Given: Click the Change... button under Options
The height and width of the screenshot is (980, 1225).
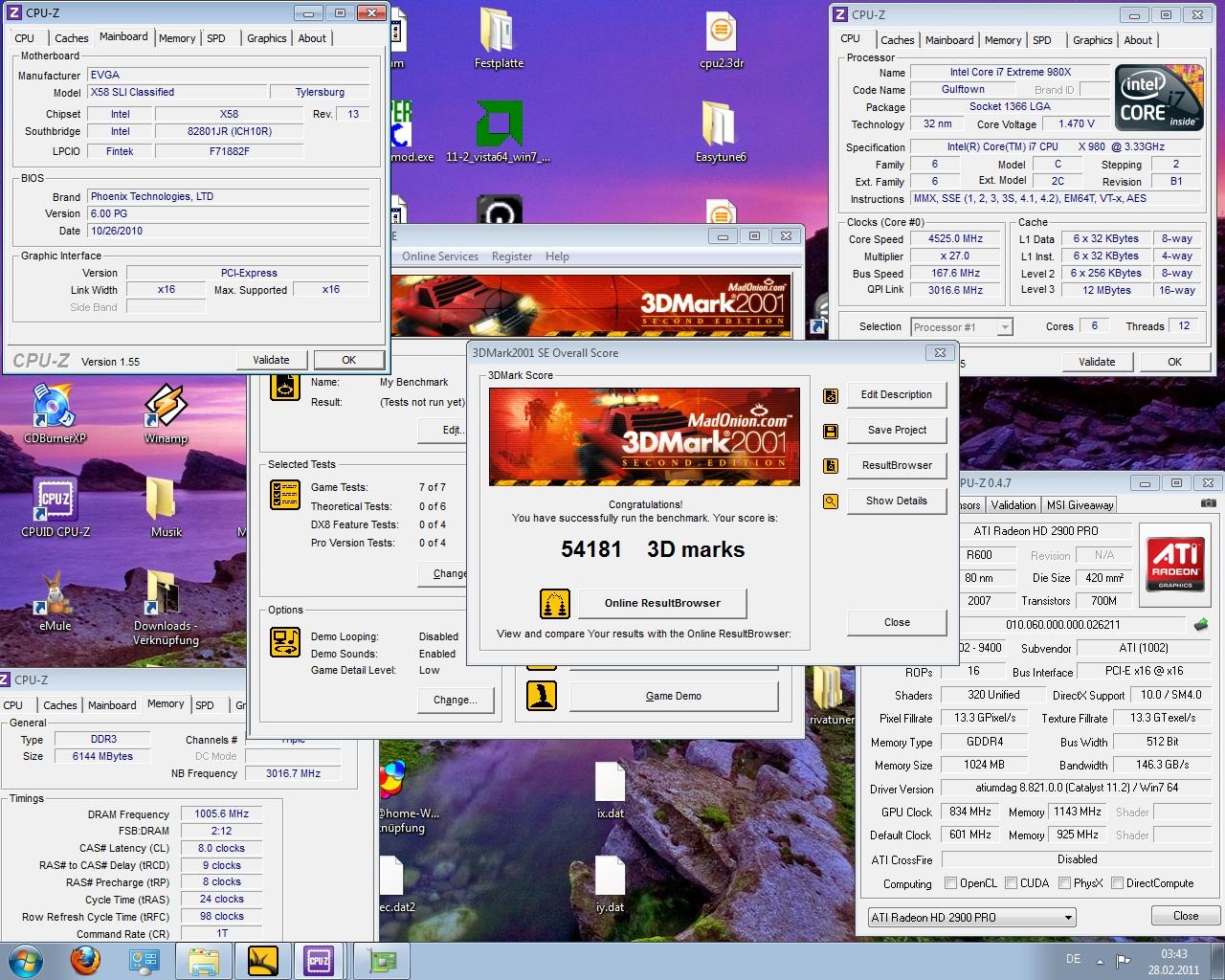Looking at the screenshot, I should point(455,700).
